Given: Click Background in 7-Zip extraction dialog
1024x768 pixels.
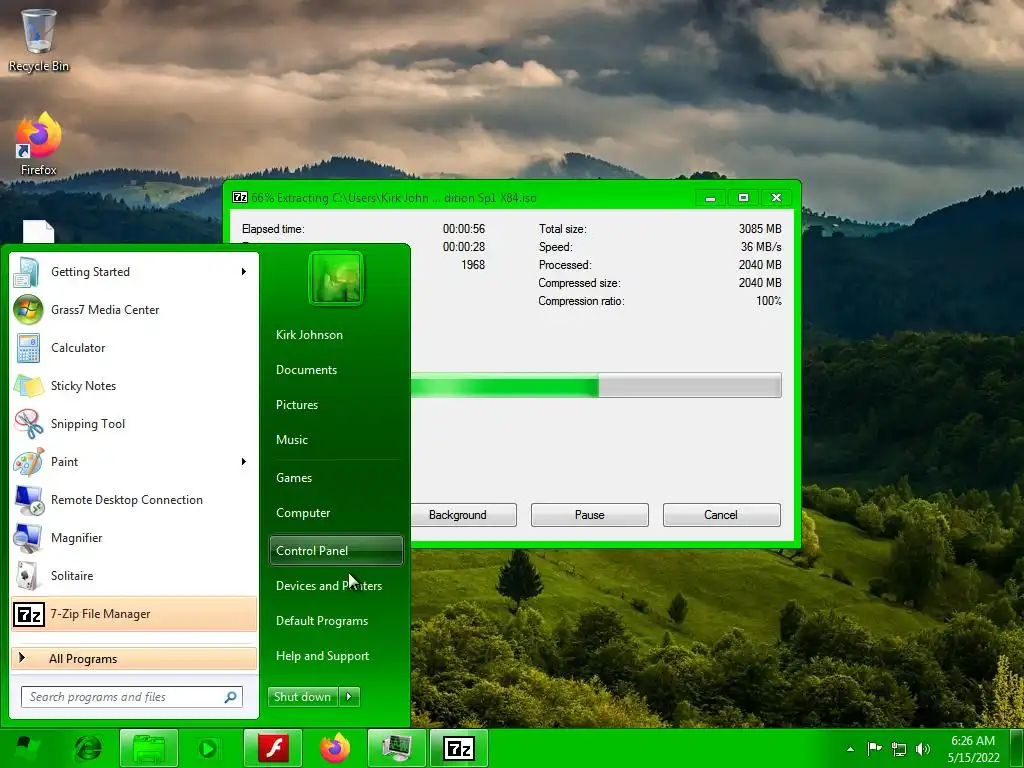Looking at the screenshot, I should [x=464, y=515].
